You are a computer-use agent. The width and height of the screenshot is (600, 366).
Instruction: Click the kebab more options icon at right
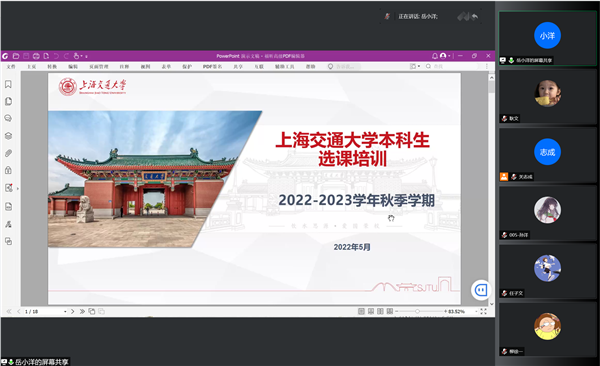click(x=486, y=66)
